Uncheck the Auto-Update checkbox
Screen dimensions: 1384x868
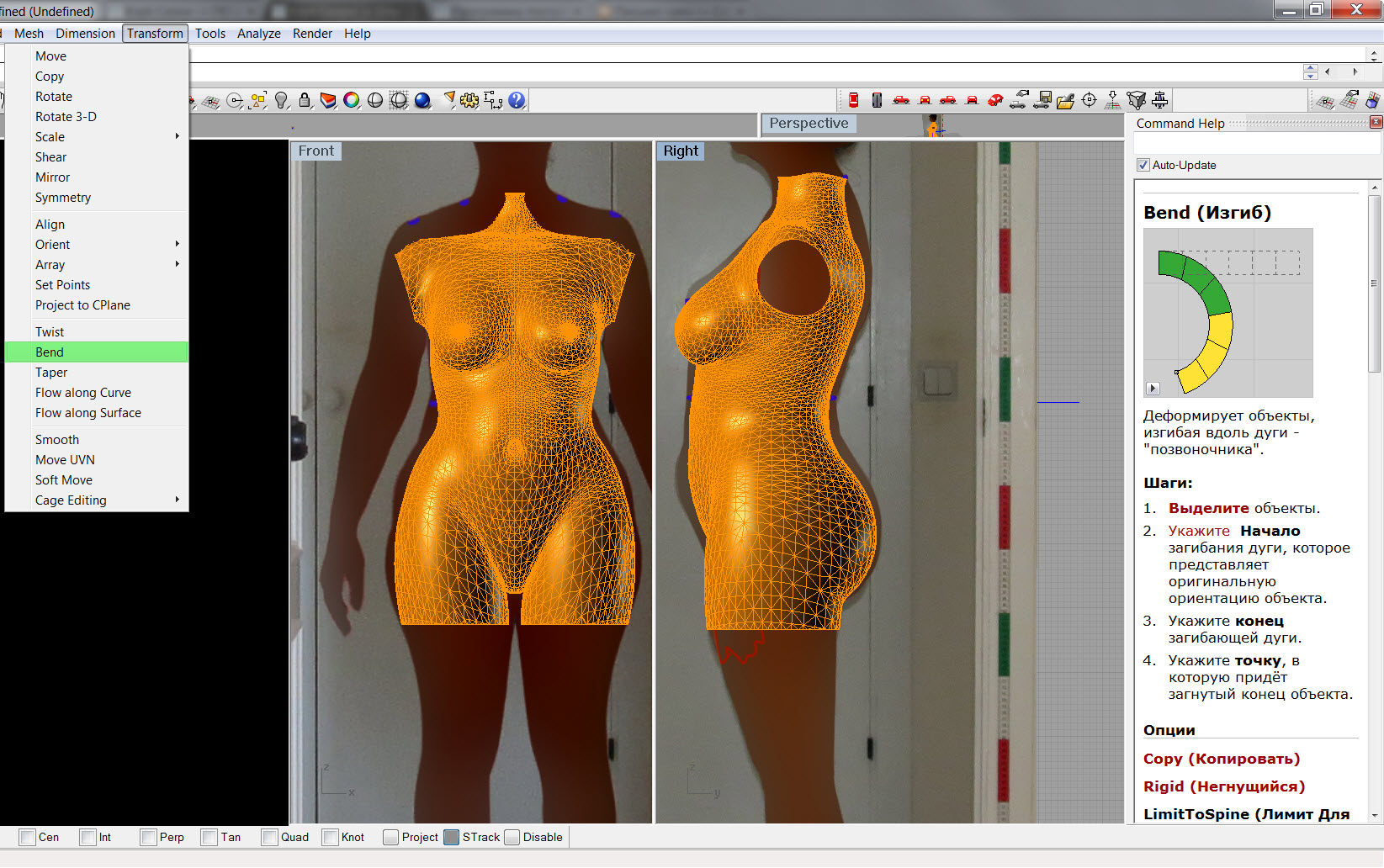(1143, 165)
